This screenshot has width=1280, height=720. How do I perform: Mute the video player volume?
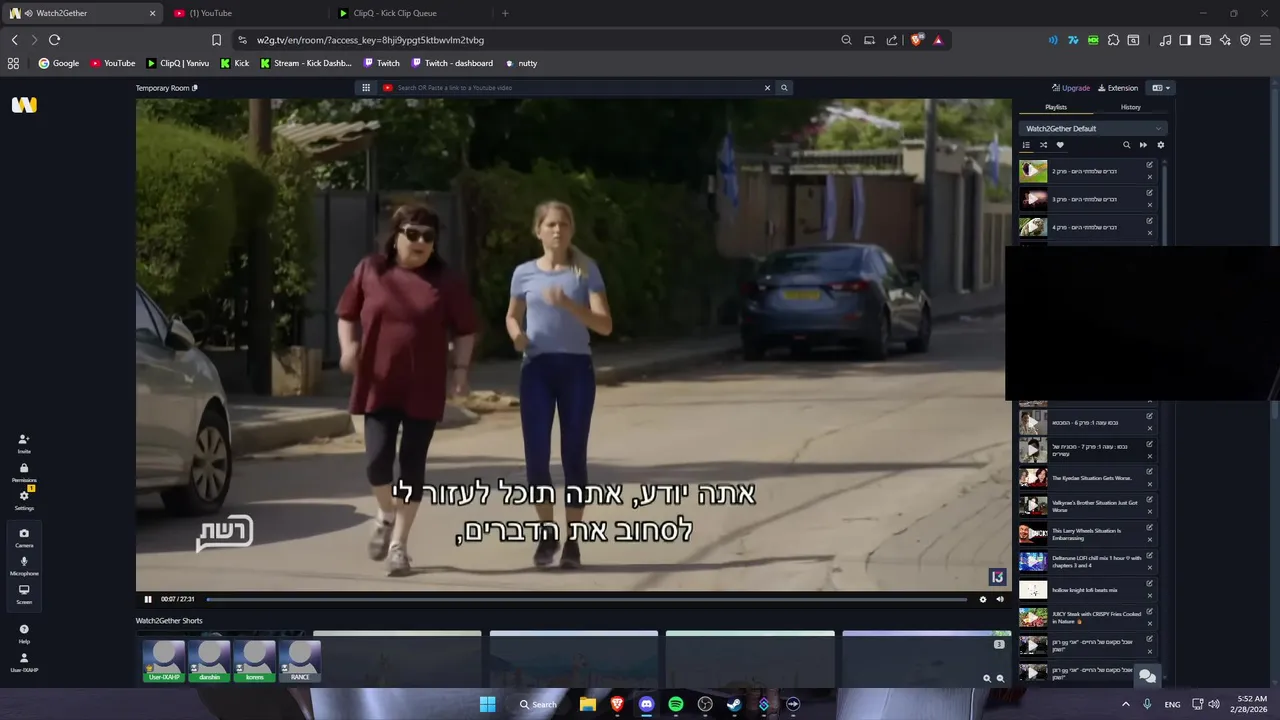[999, 599]
